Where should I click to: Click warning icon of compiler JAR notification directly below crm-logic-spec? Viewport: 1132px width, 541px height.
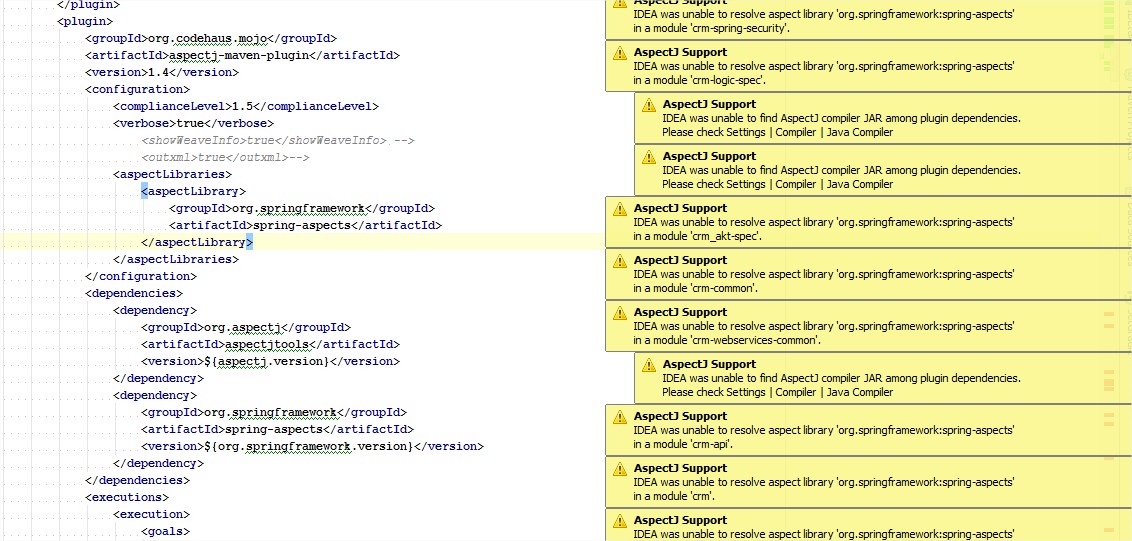point(648,105)
